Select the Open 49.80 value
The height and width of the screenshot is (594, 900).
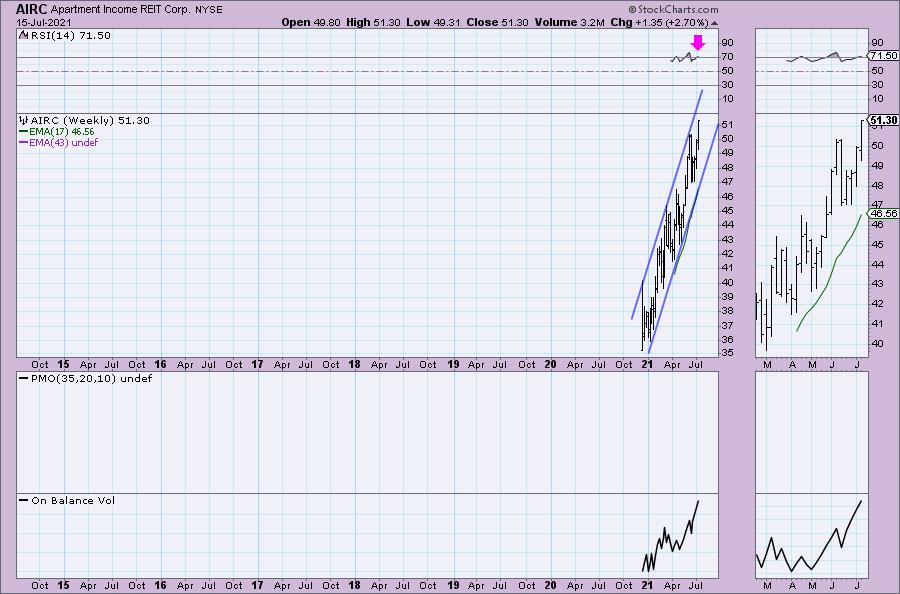(311, 22)
